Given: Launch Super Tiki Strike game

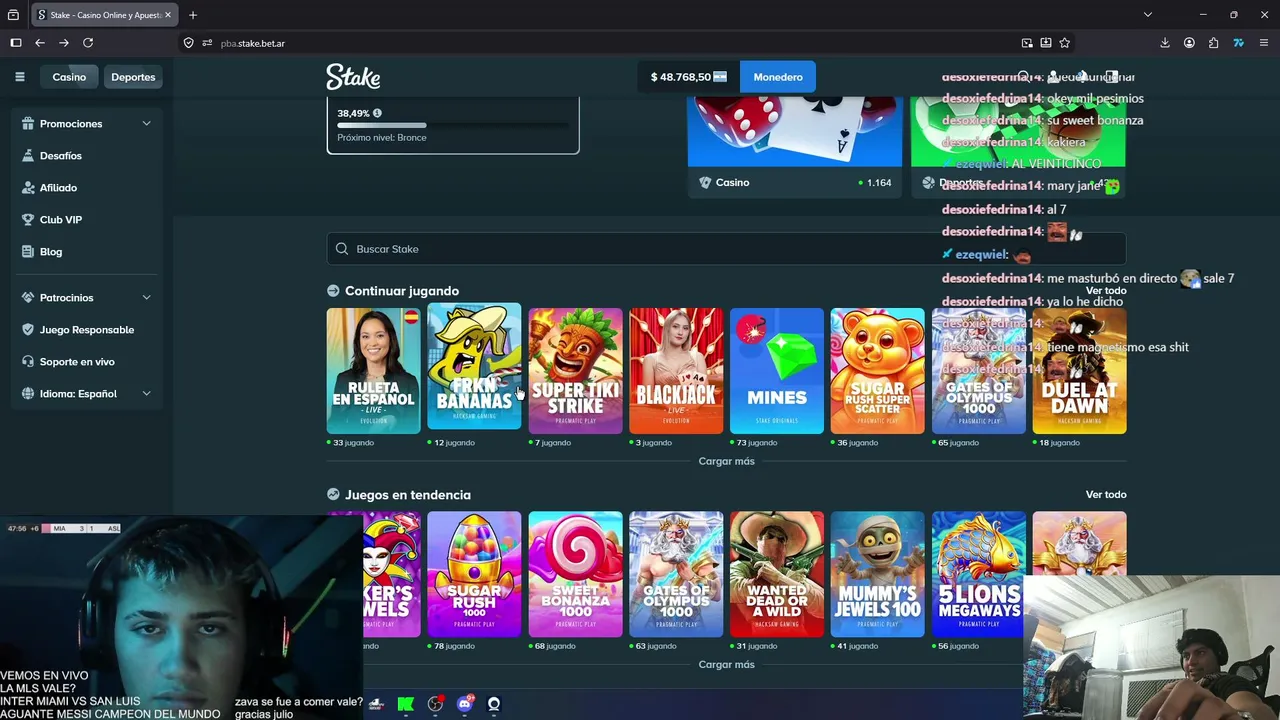Looking at the screenshot, I should pos(575,370).
